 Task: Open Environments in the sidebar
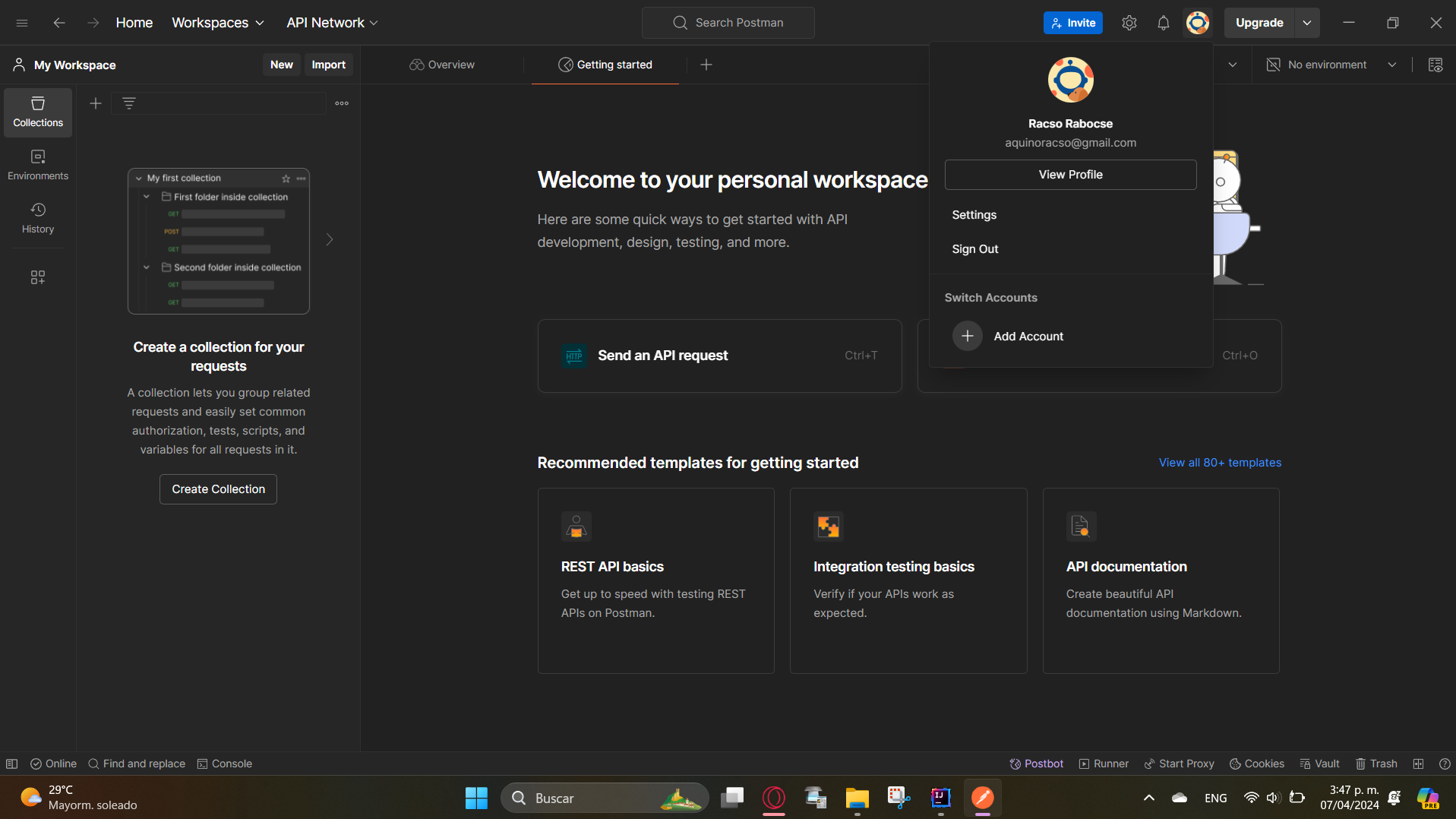[x=38, y=166]
